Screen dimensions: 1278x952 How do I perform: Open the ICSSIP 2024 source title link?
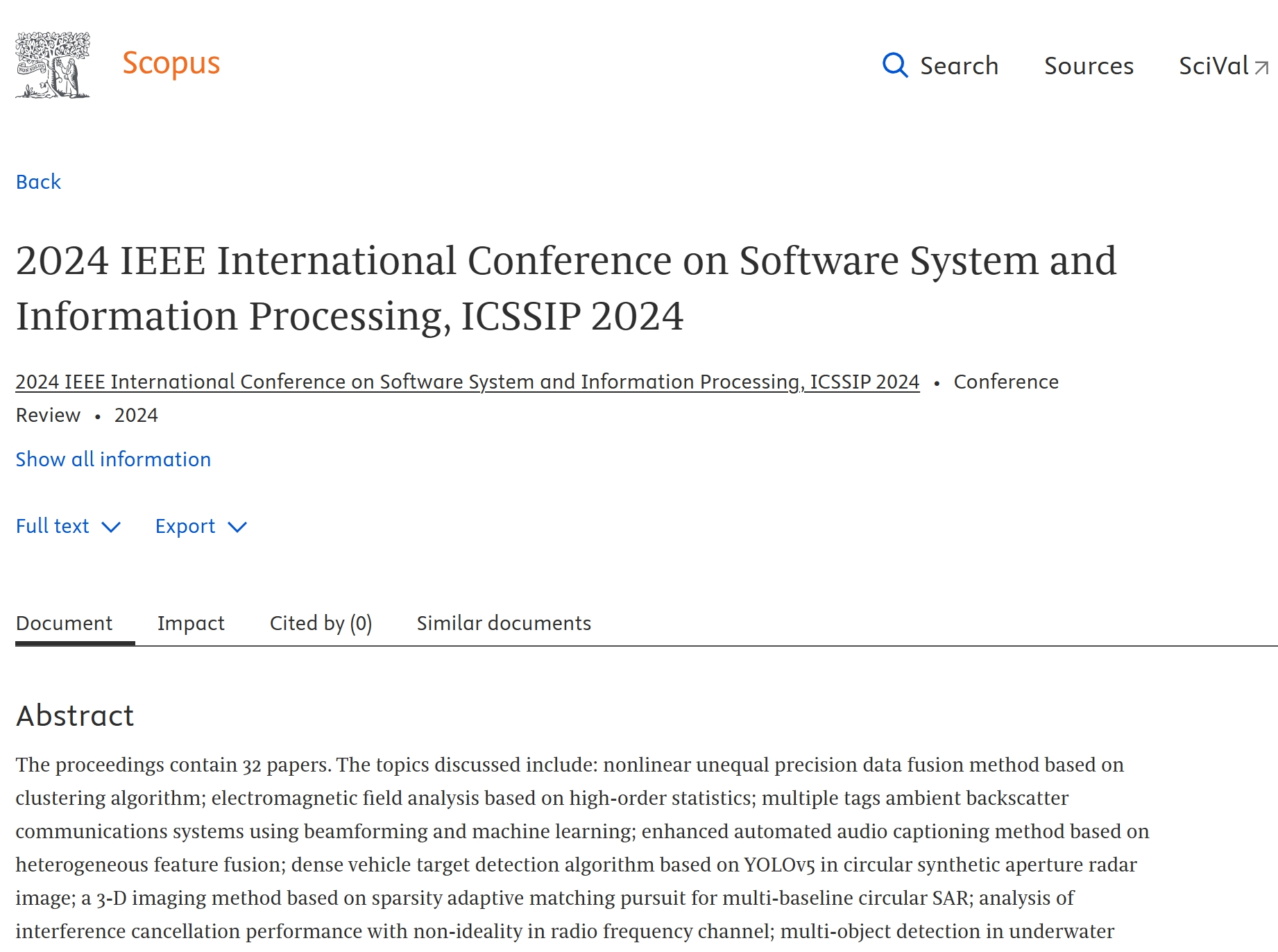468,382
